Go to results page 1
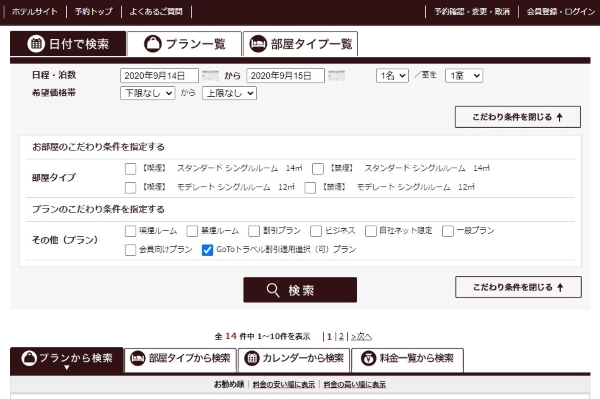600x399 pixels. coord(329,337)
